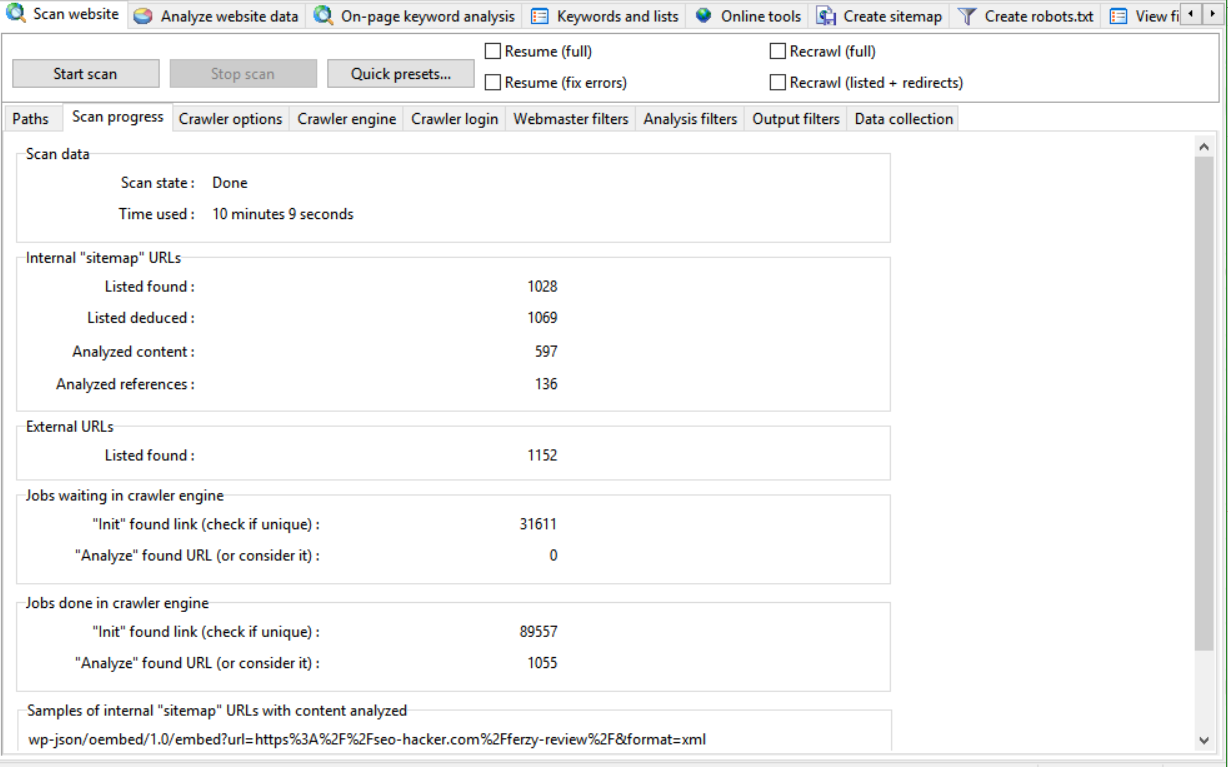
Task: Switch to the Crawler options tab
Action: point(230,119)
